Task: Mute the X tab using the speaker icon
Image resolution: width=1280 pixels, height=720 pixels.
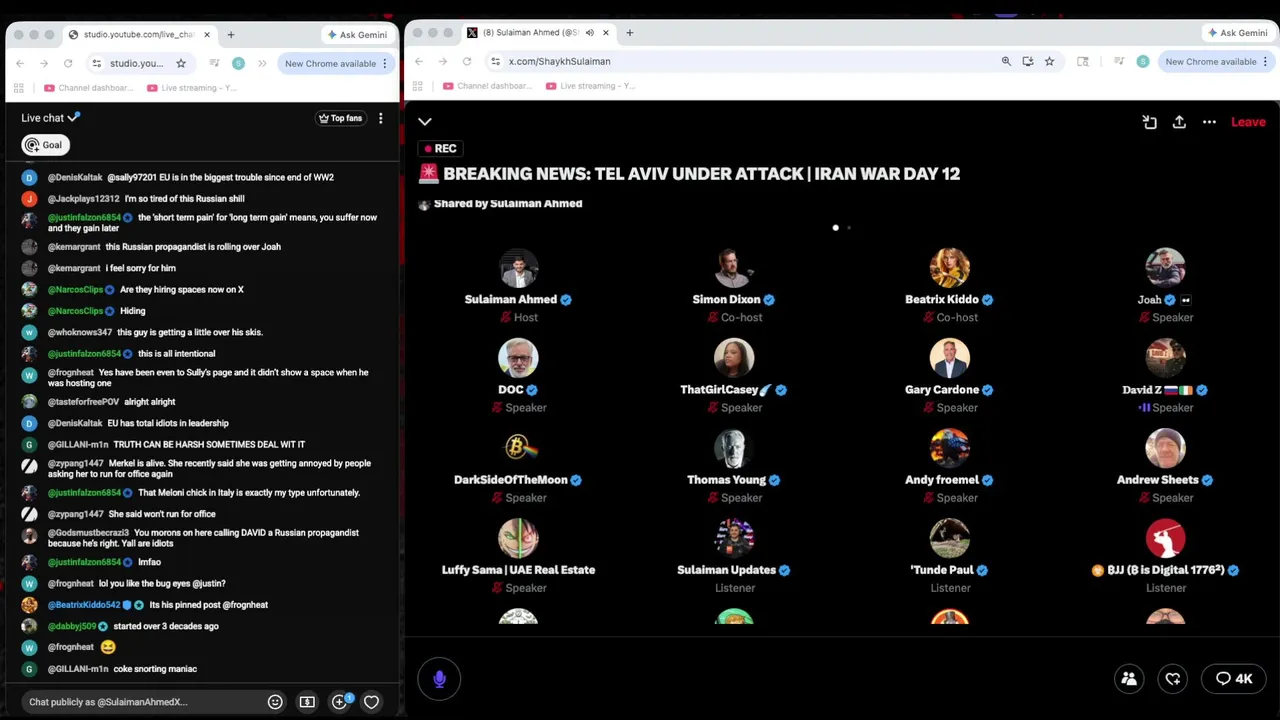Action: click(590, 33)
